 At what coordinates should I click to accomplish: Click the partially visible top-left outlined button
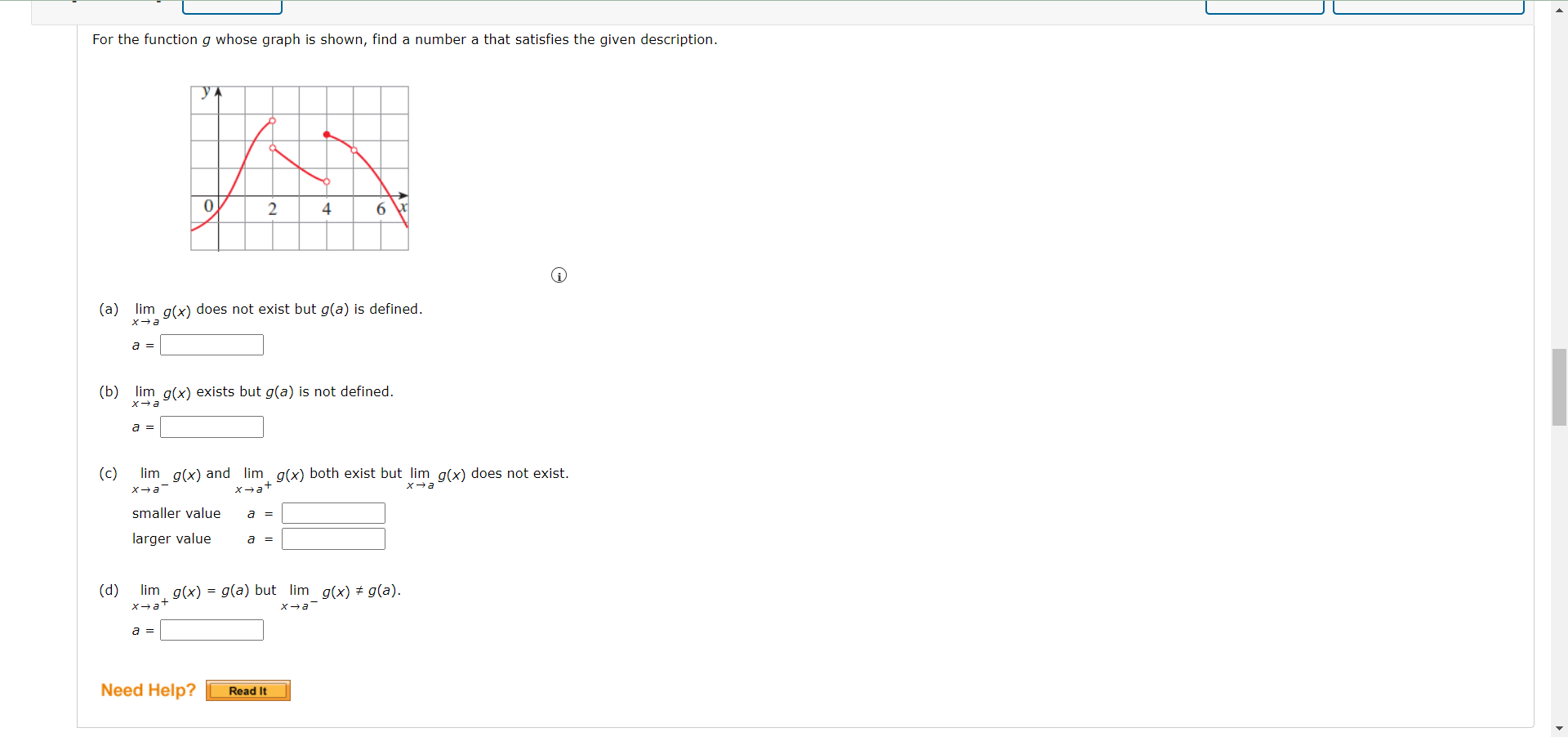coord(232,7)
